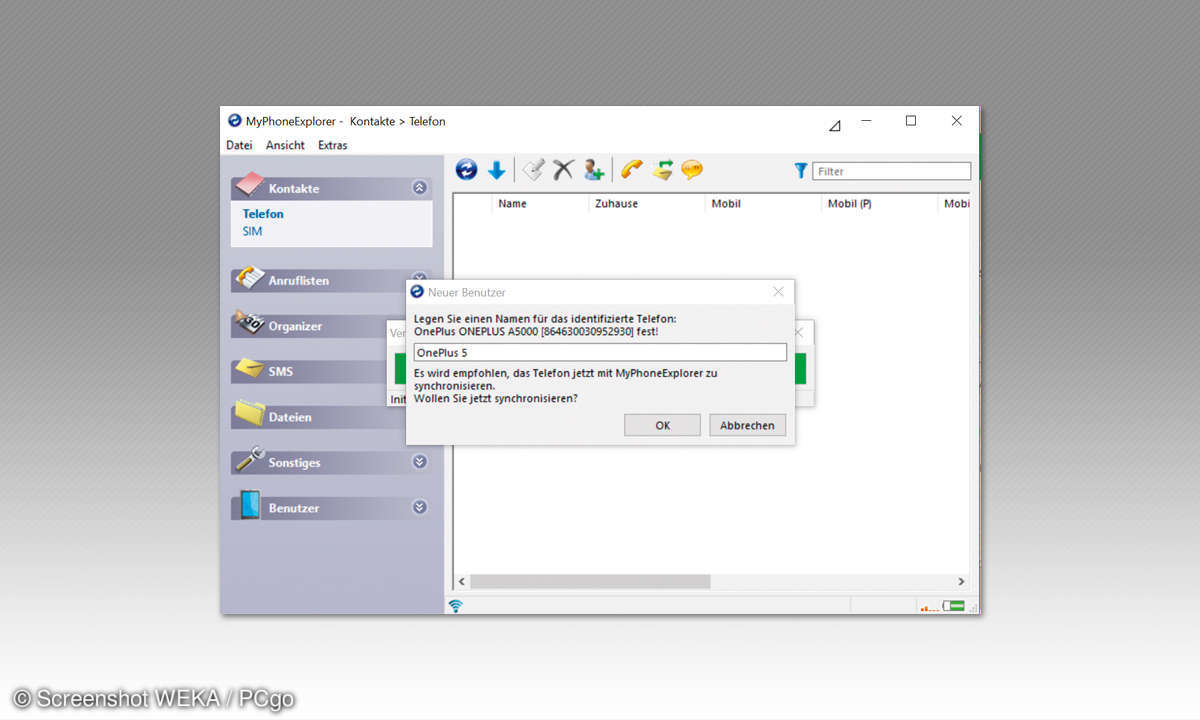Image resolution: width=1200 pixels, height=720 pixels.
Task: Expand the Sonstiges section chevron
Action: [x=420, y=462]
